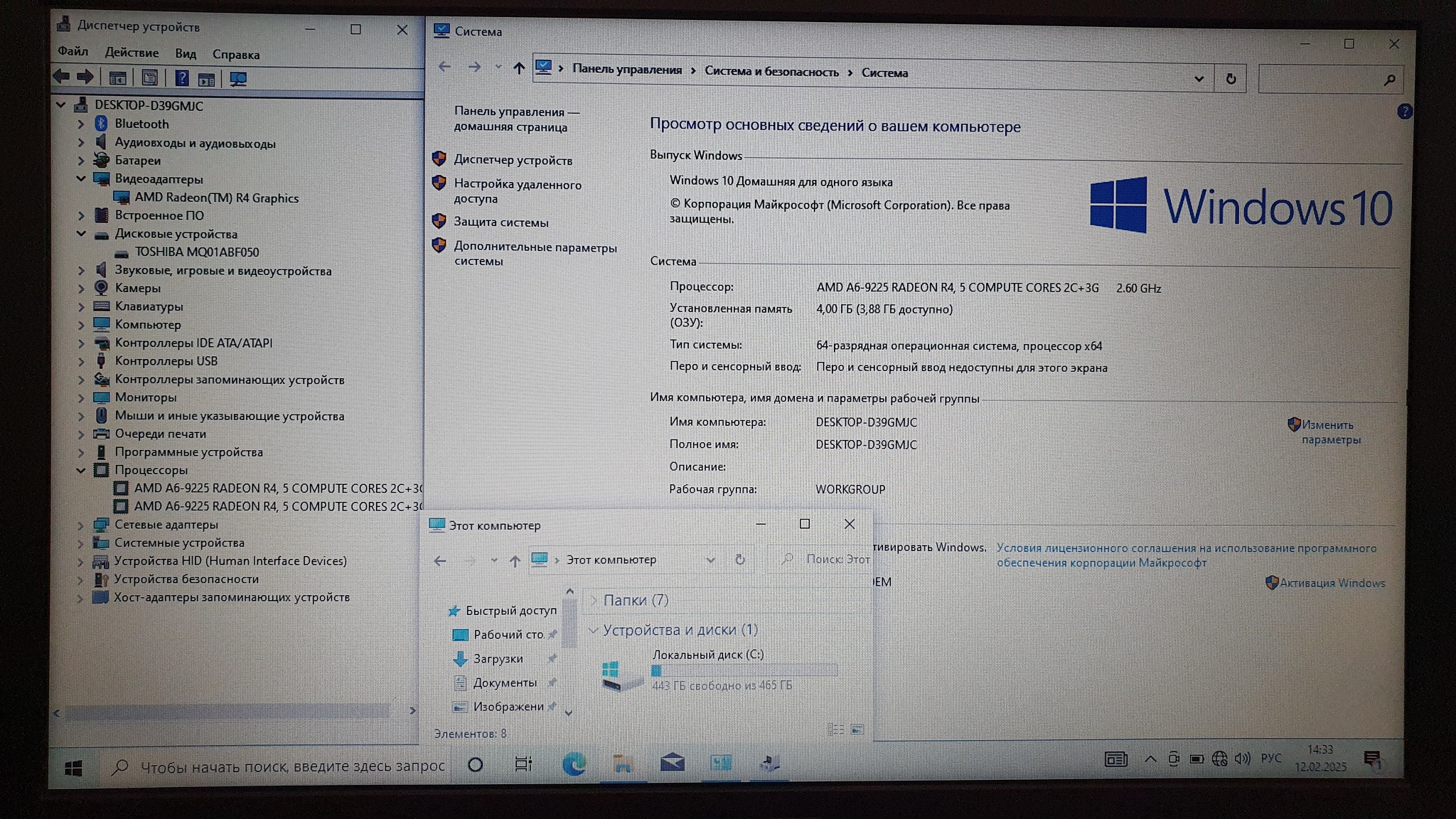Viewport: 1456px width, 819px height.
Task: Click the help icon in Device Manager toolbar
Action: [x=182, y=79]
